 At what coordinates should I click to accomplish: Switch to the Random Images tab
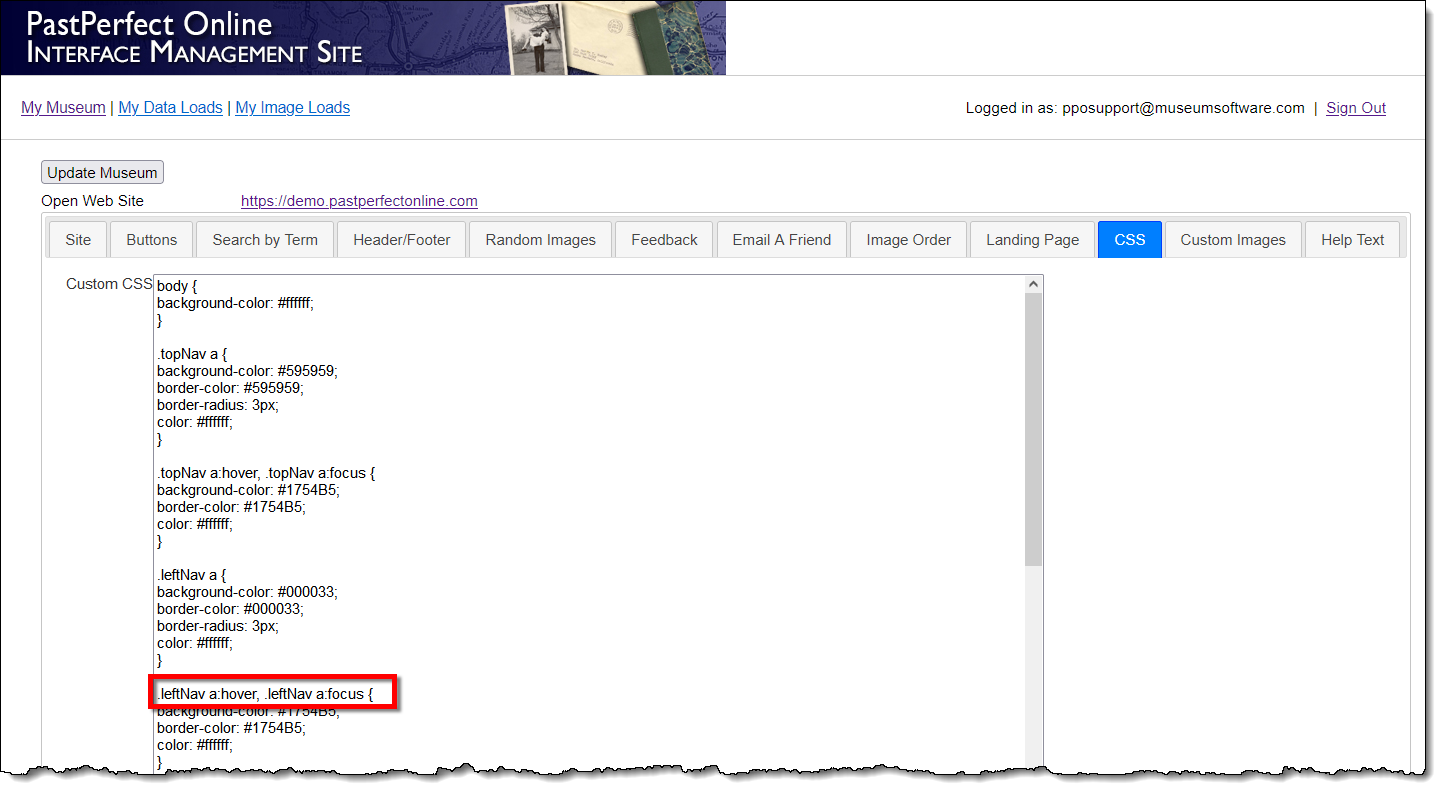[x=540, y=239]
